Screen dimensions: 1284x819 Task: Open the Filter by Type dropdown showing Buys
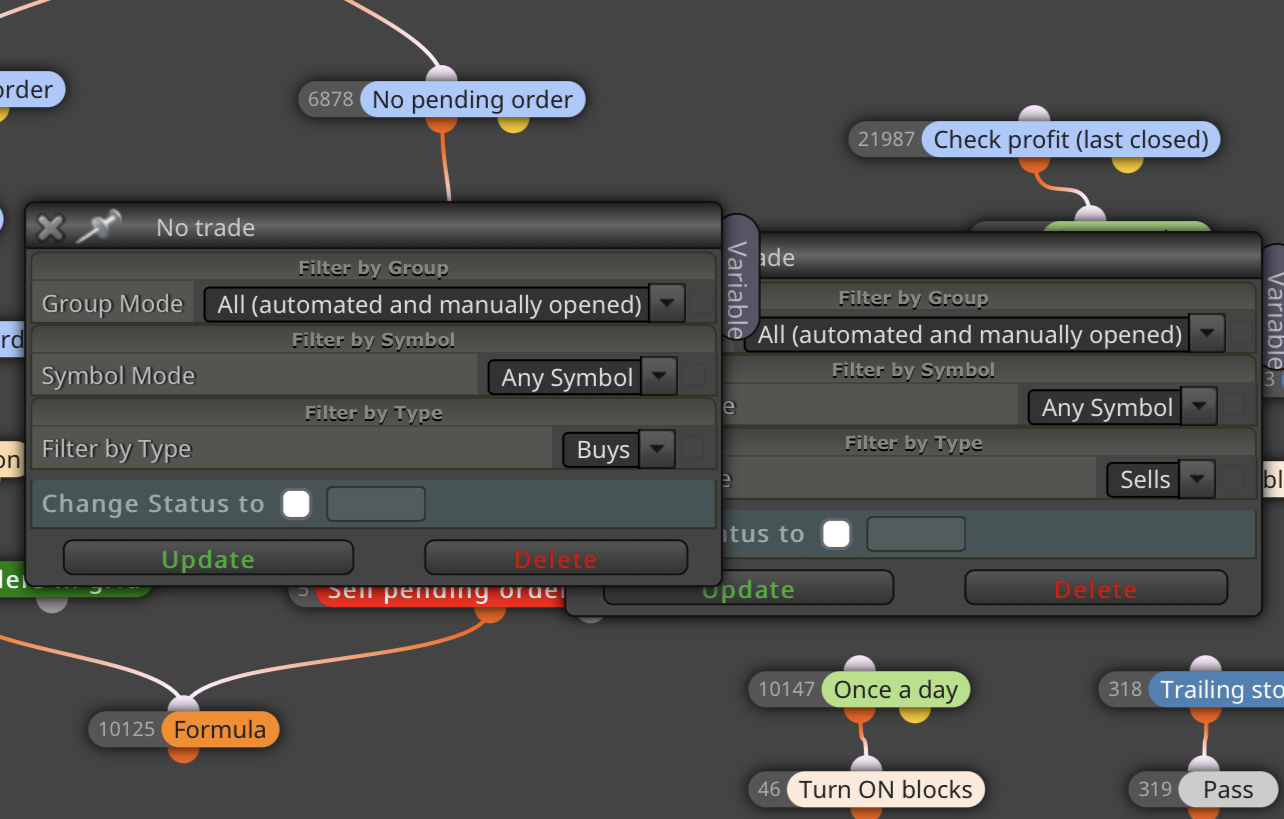(619, 449)
